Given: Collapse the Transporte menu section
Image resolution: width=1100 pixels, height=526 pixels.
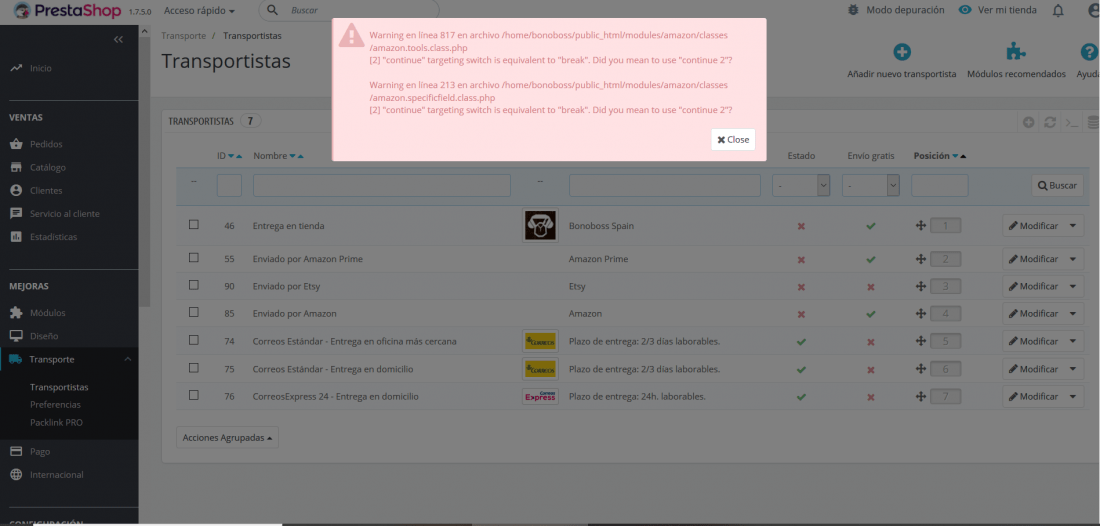Looking at the screenshot, I should 127,359.
